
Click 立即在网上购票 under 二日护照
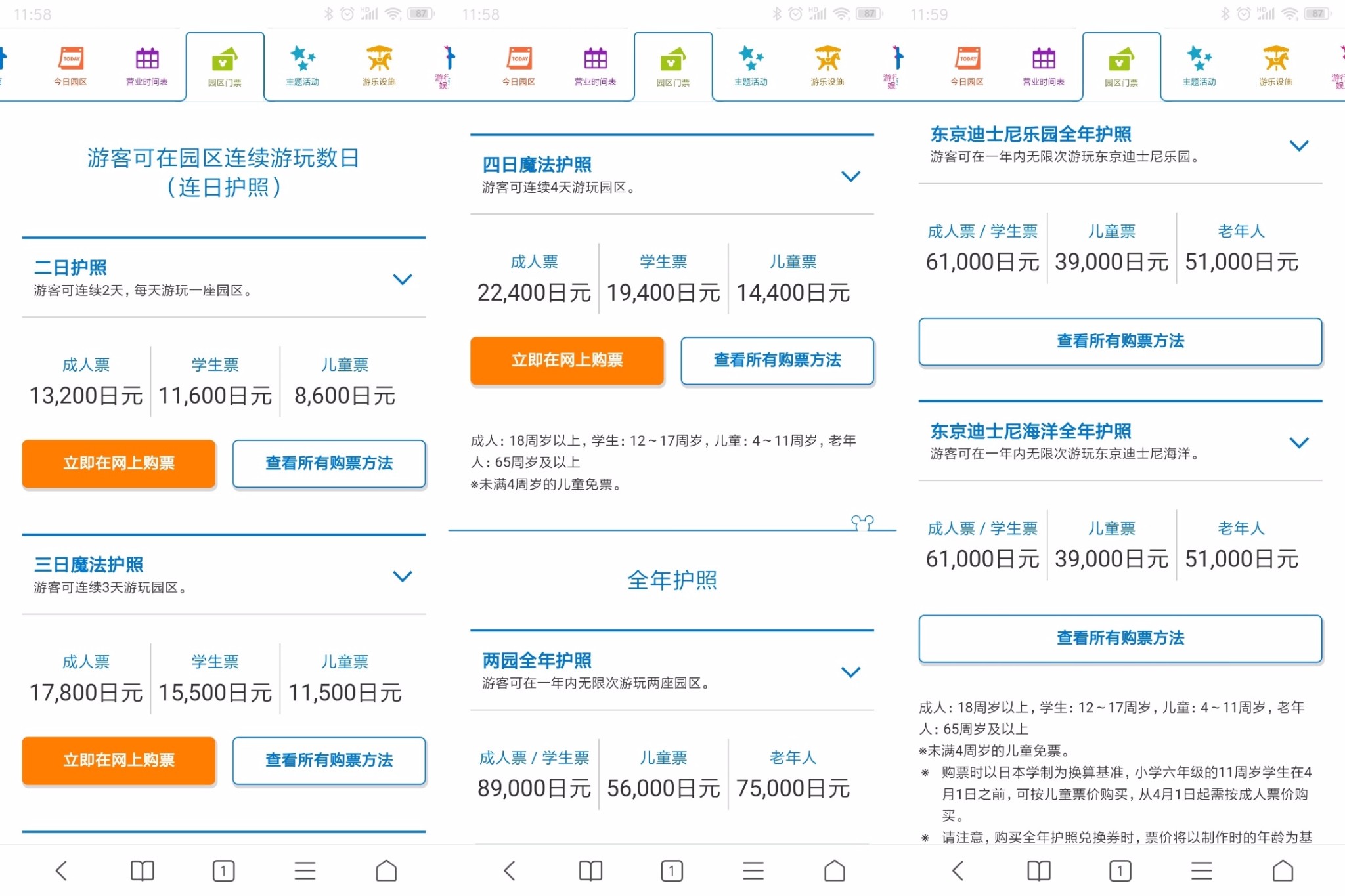(119, 463)
